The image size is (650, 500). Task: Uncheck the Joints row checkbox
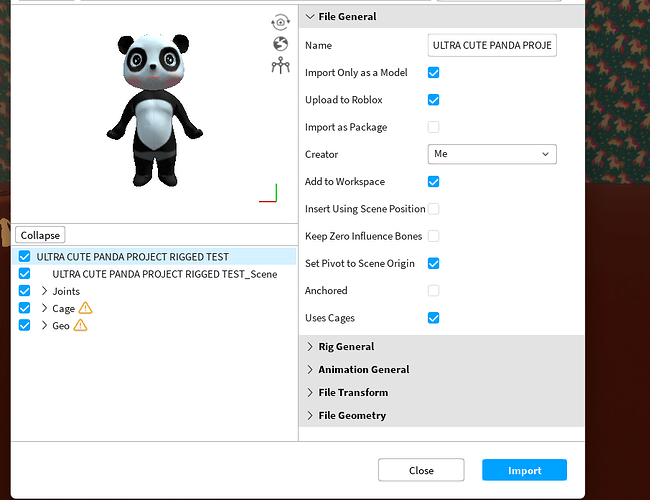(x=24, y=291)
